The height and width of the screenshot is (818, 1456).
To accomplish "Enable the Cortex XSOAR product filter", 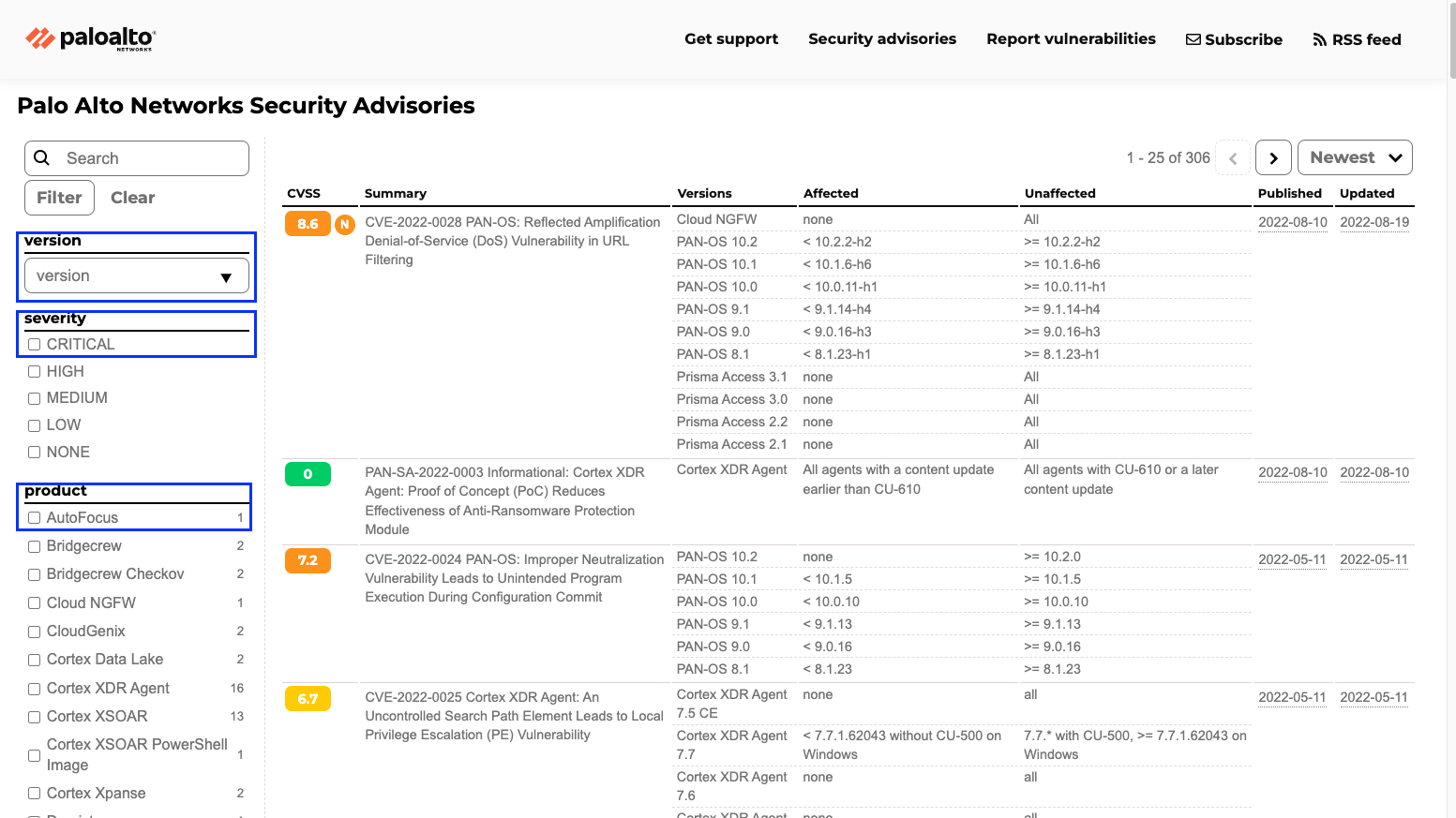I will (x=35, y=717).
